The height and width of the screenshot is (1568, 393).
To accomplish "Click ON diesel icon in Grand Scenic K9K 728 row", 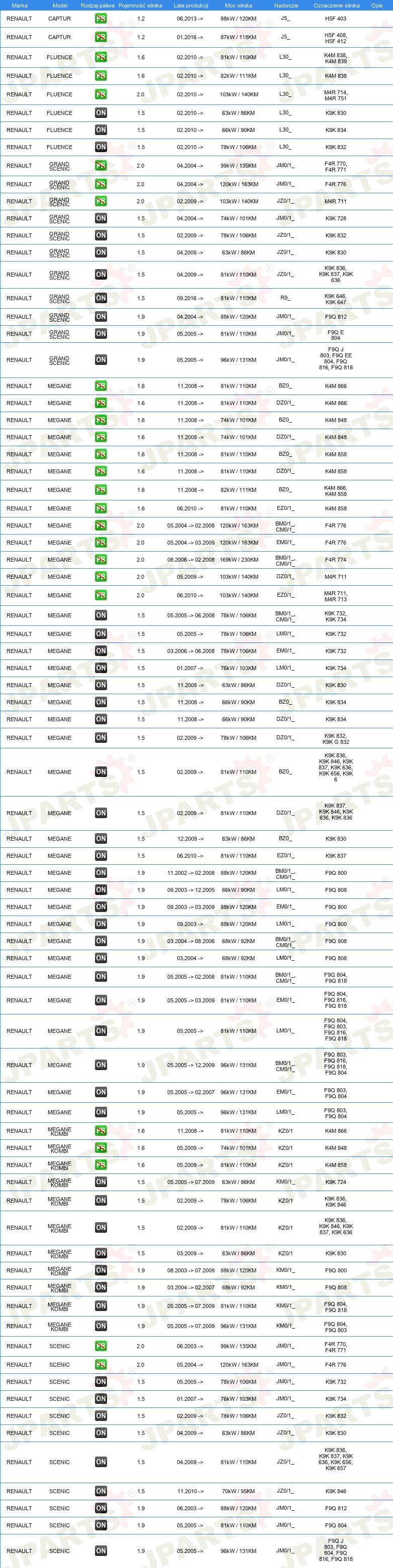I will (x=101, y=218).
